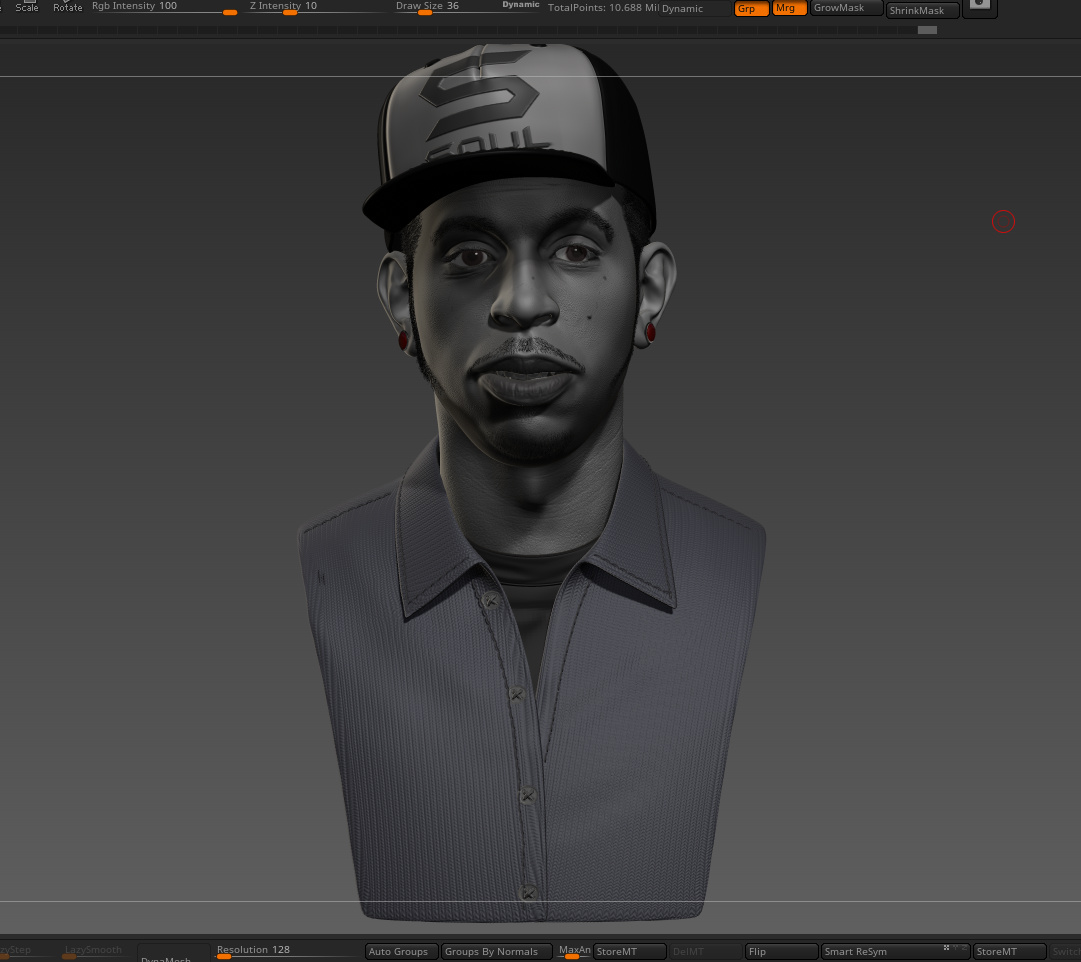
Task: Click the Auto Groups button
Action: pos(401,952)
